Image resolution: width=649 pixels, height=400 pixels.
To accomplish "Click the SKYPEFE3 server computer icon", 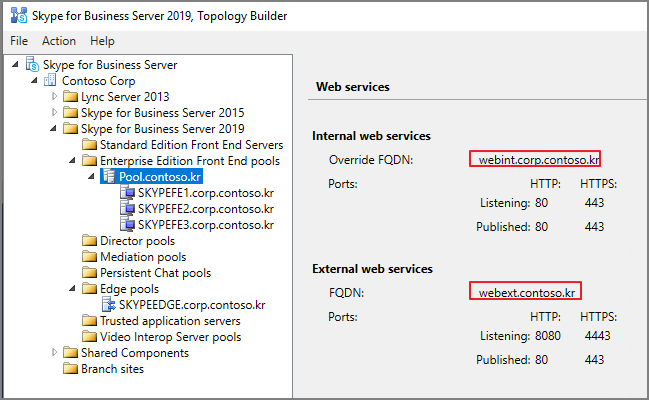I will coord(127,224).
